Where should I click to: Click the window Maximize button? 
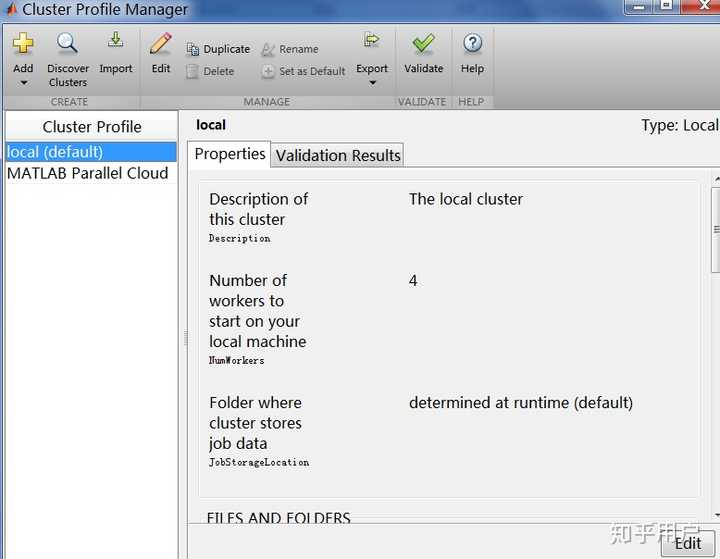point(666,6)
